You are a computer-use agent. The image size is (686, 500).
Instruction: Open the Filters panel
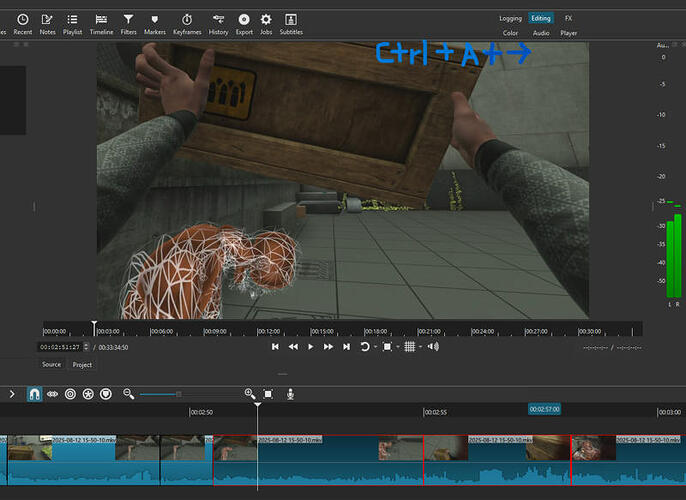pyautogui.click(x=128, y=24)
